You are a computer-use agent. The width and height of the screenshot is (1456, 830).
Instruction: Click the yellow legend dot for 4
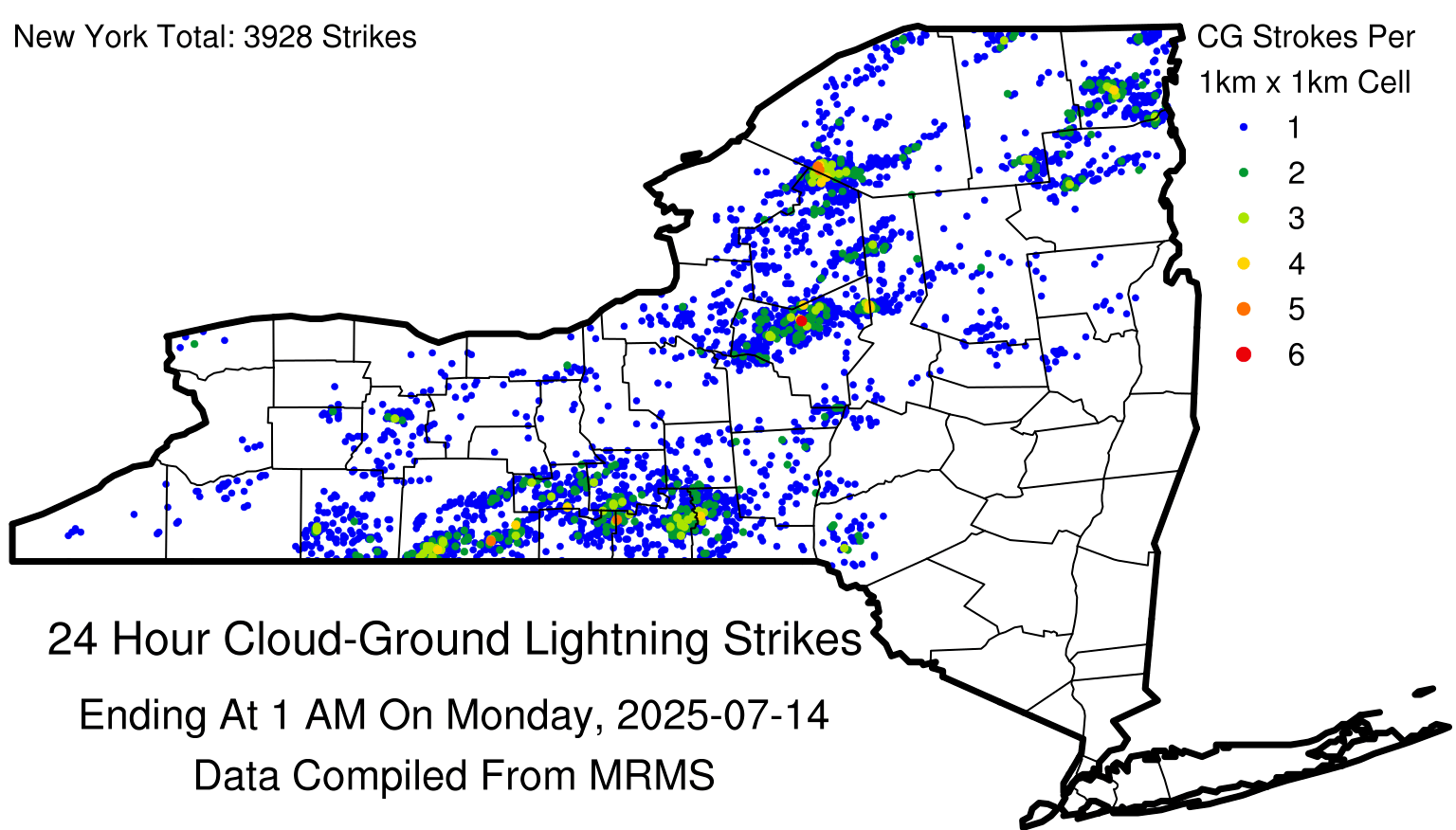click(x=1244, y=263)
